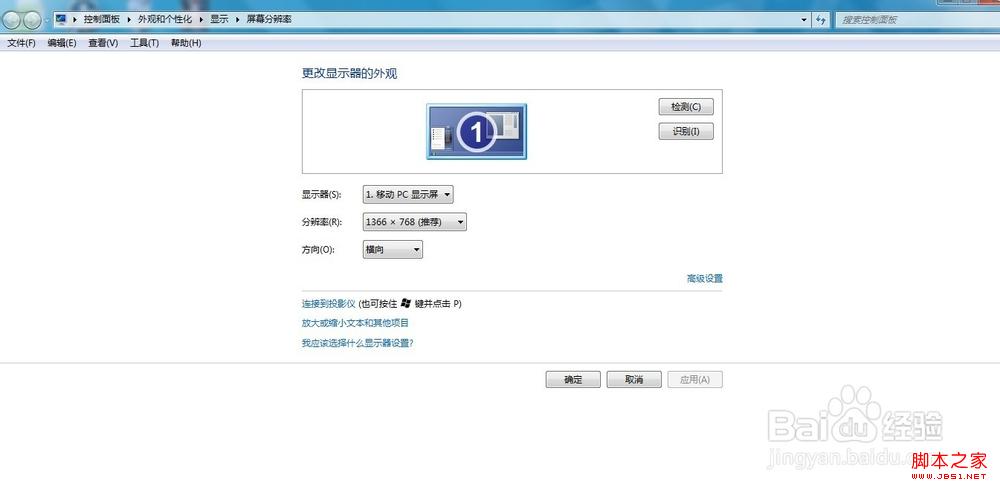Viewport: 1000px width, 492px height.
Task: Click the control panel icon in address bar
Action: pyautogui.click(x=61, y=19)
